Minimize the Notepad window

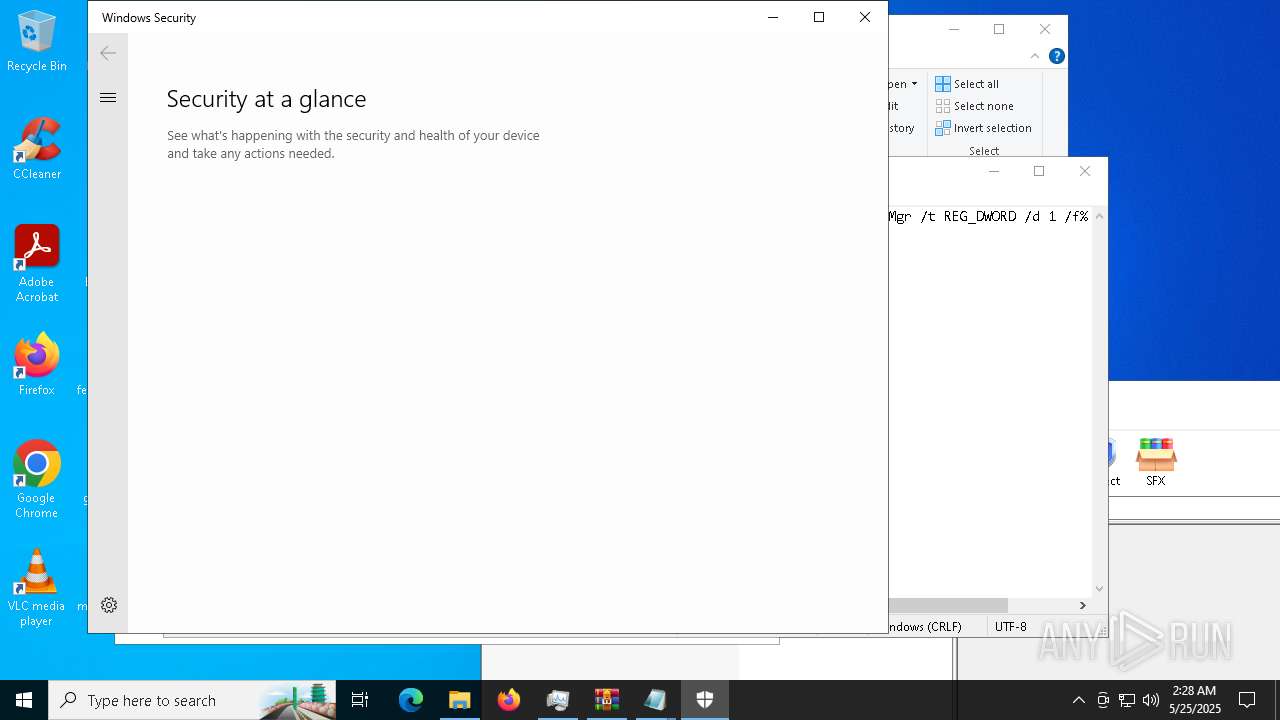993,171
